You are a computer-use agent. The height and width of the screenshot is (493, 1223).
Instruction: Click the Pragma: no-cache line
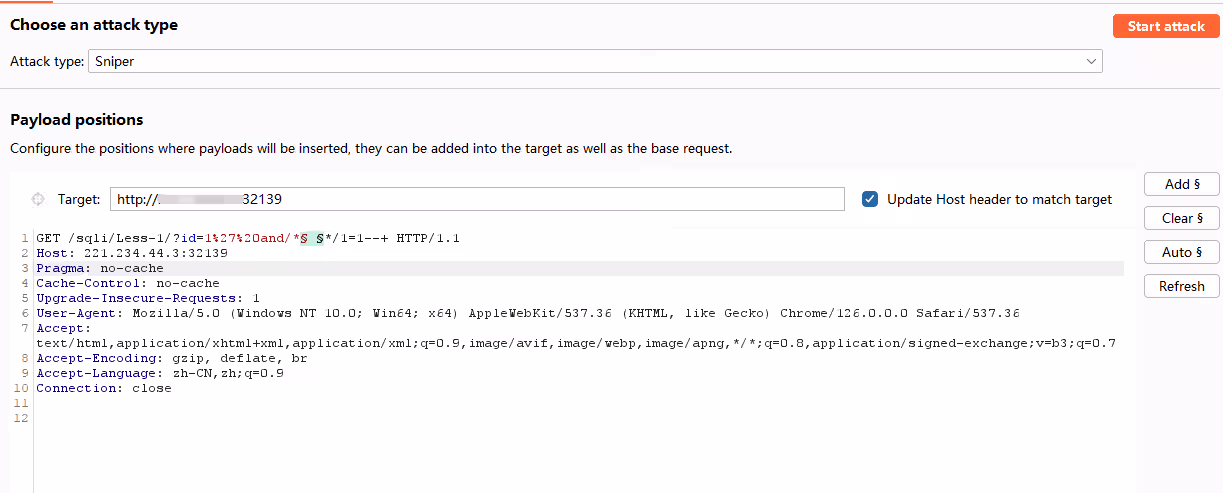pyautogui.click(x=100, y=268)
